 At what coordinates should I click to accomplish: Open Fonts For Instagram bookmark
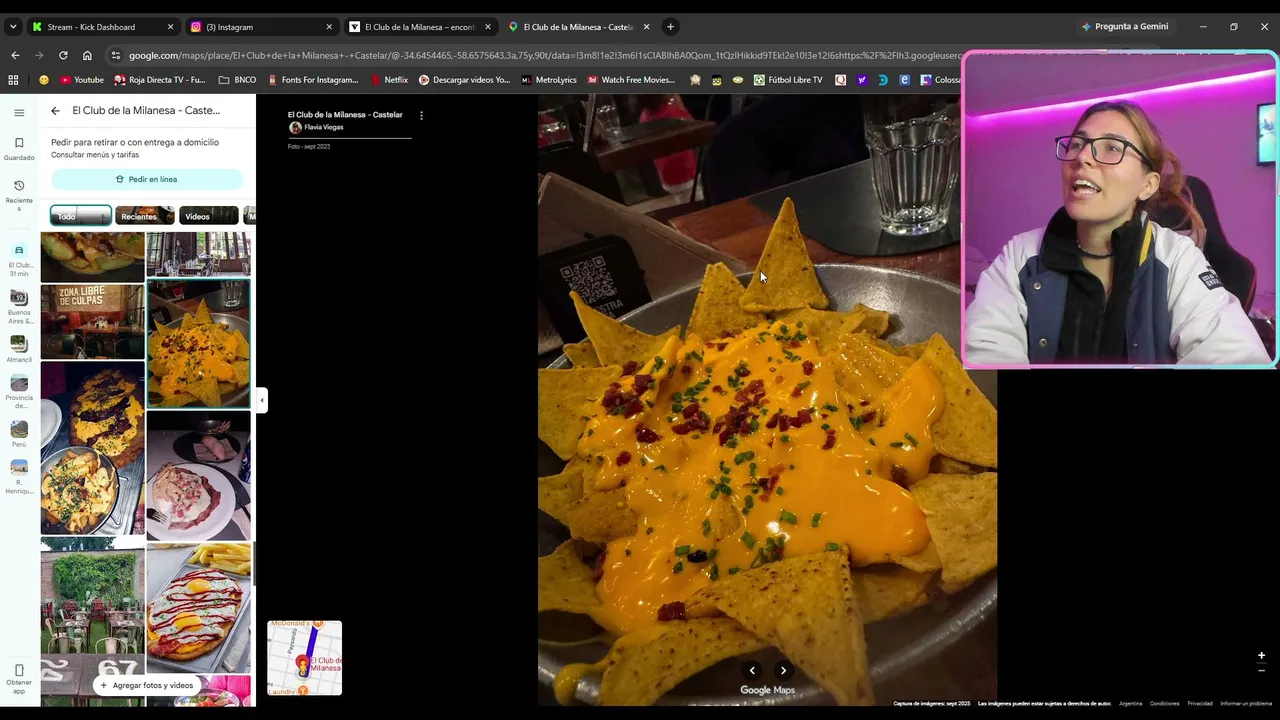tap(313, 80)
